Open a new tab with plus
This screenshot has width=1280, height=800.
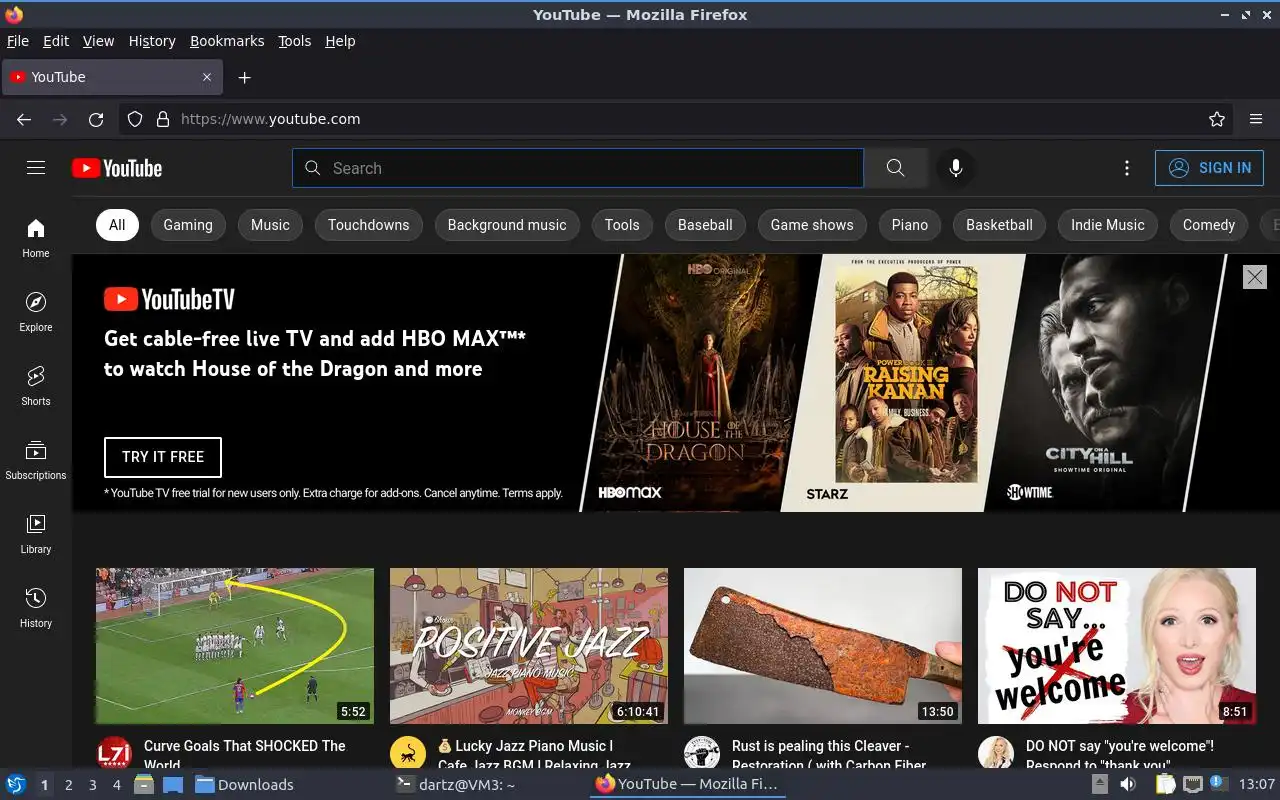pyautogui.click(x=244, y=77)
